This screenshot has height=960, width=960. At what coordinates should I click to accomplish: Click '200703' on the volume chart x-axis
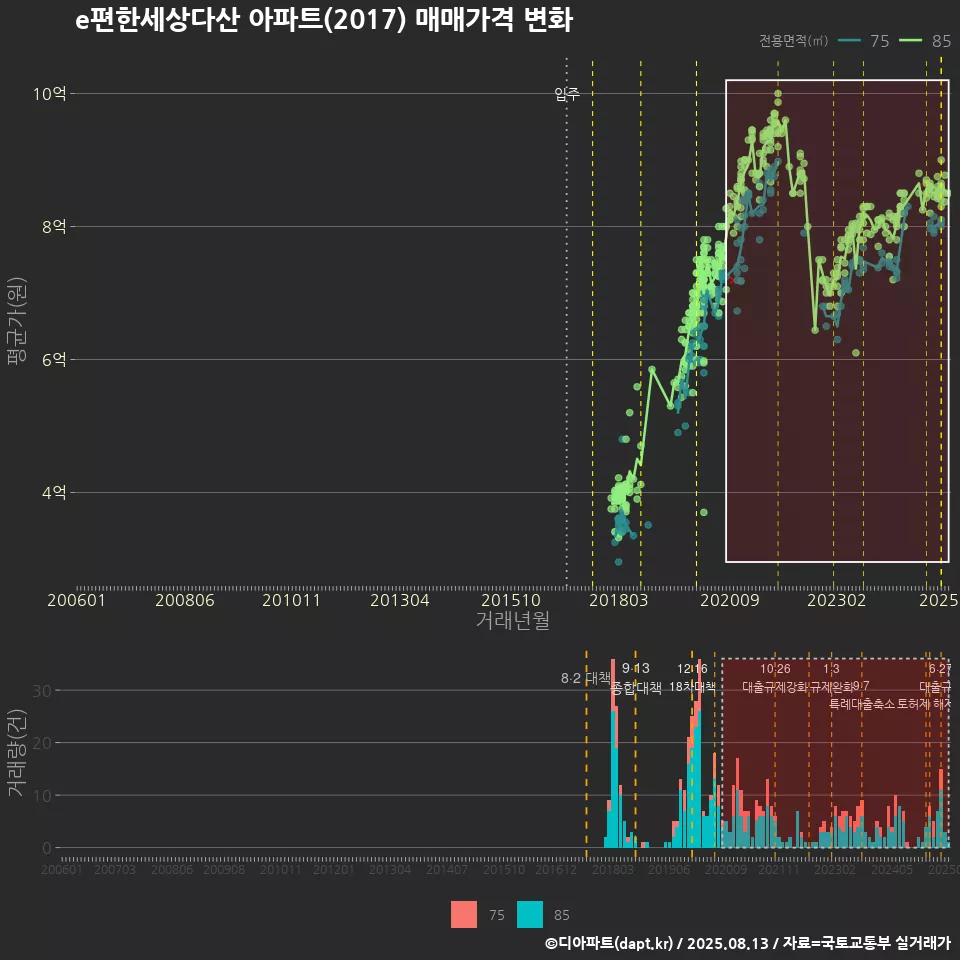tap(114, 869)
